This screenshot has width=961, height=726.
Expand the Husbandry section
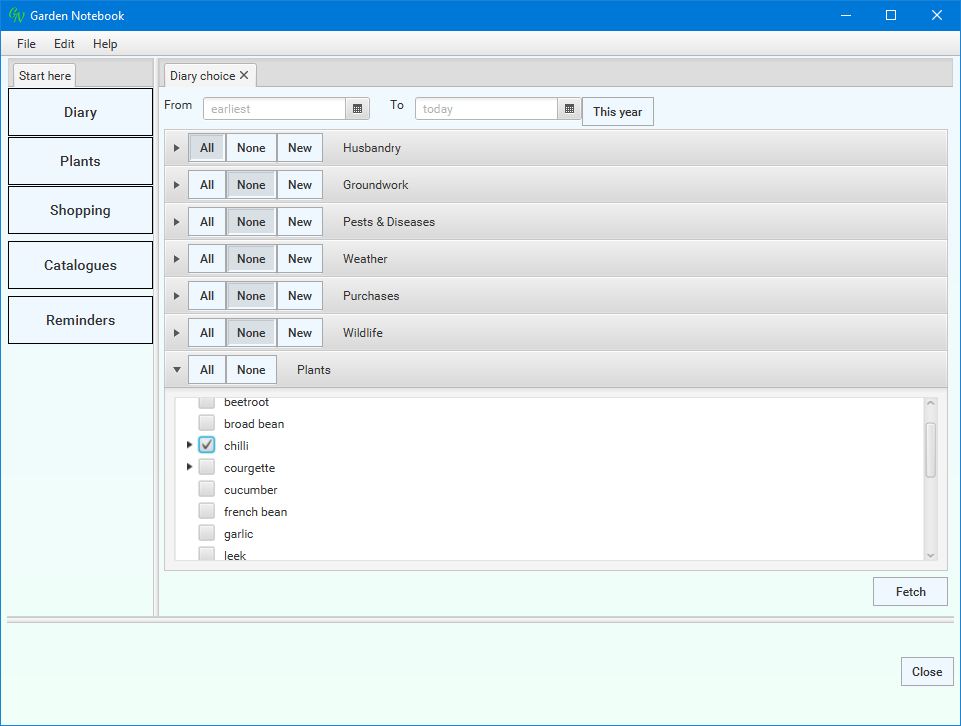click(x=177, y=148)
